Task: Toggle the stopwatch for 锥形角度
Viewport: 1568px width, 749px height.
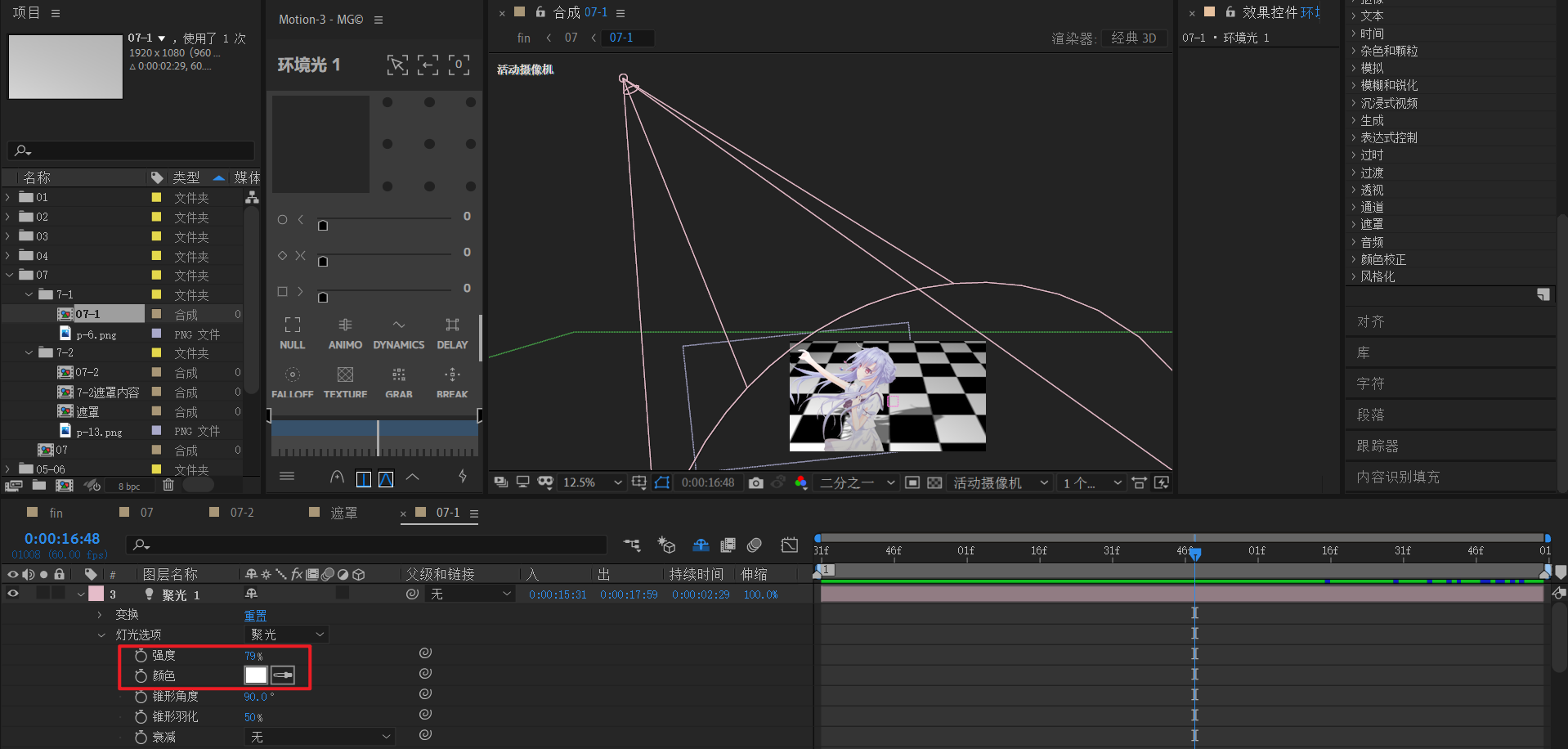Action: pyautogui.click(x=141, y=697)
